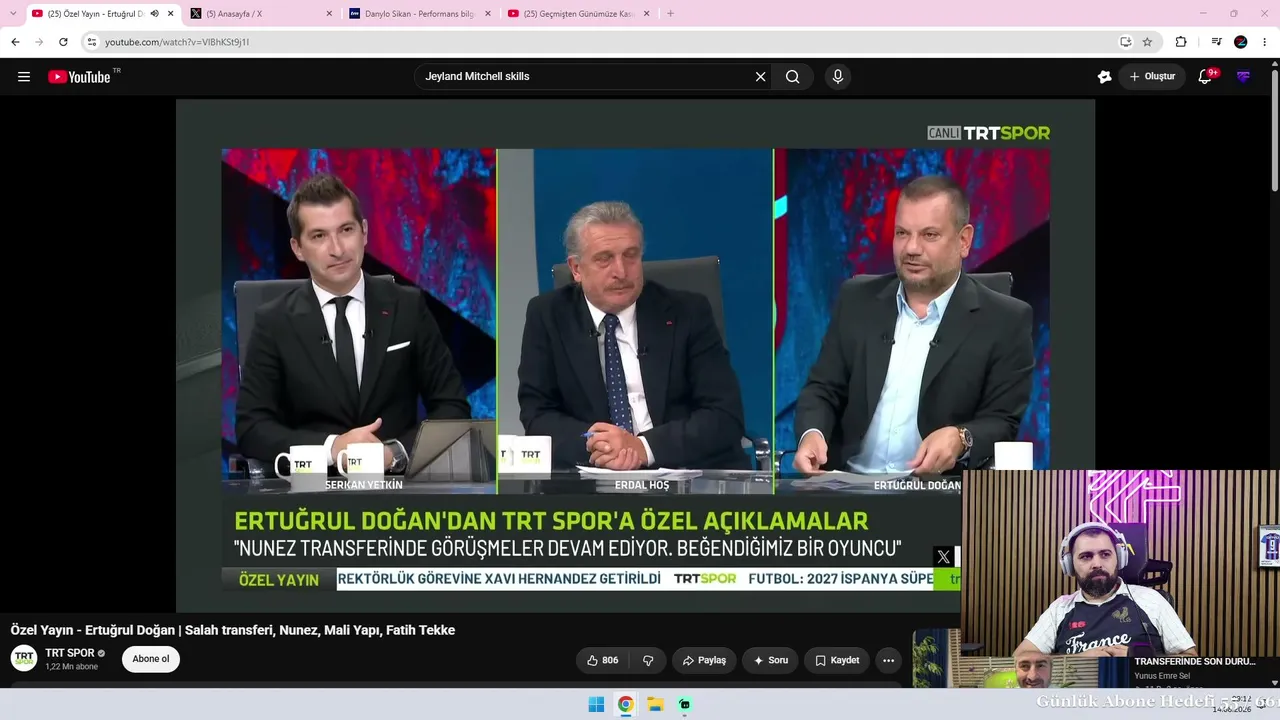1280x720 pixels.
Task: Click the X logo on video overlay
Action: click(943, 557)
